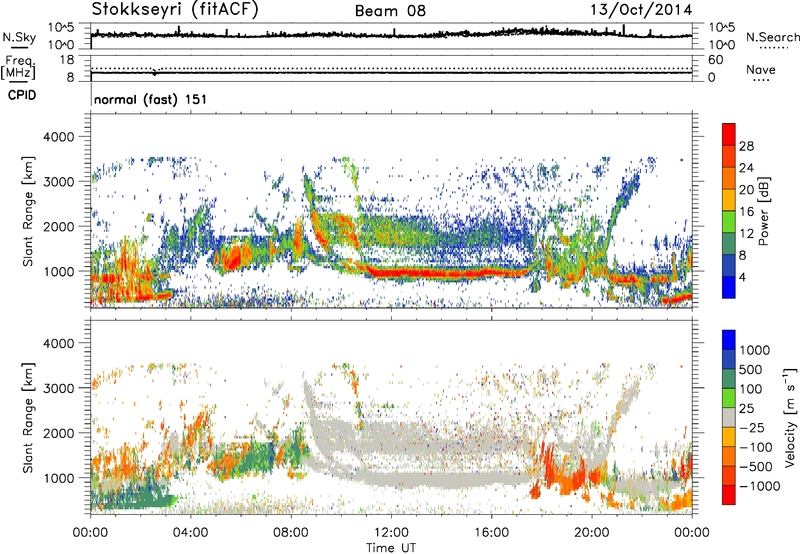Click the 2000 tick on velocity panel axis

[59, 433]
